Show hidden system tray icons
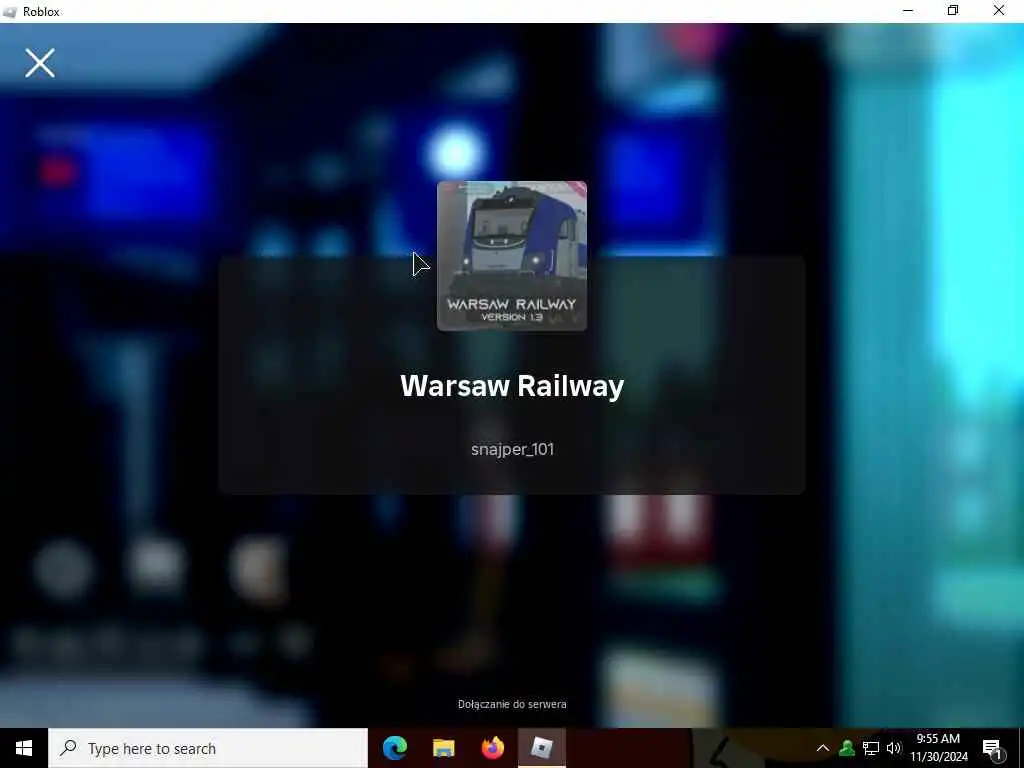The image size is (1024, 768). (823, 748)
